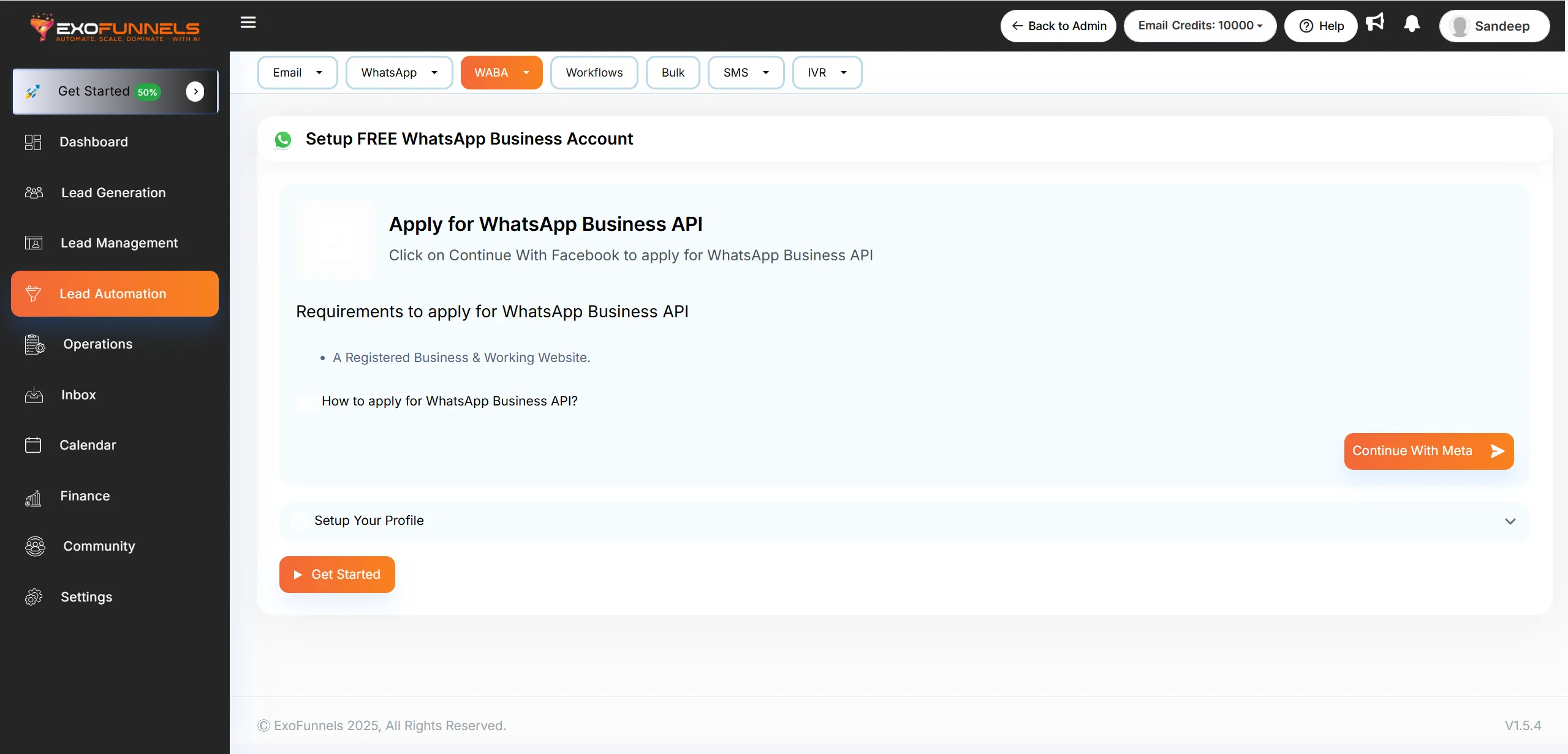Switch to the Workflows tab
Viewport: 1568px width, 754px height.
(594, 73)
